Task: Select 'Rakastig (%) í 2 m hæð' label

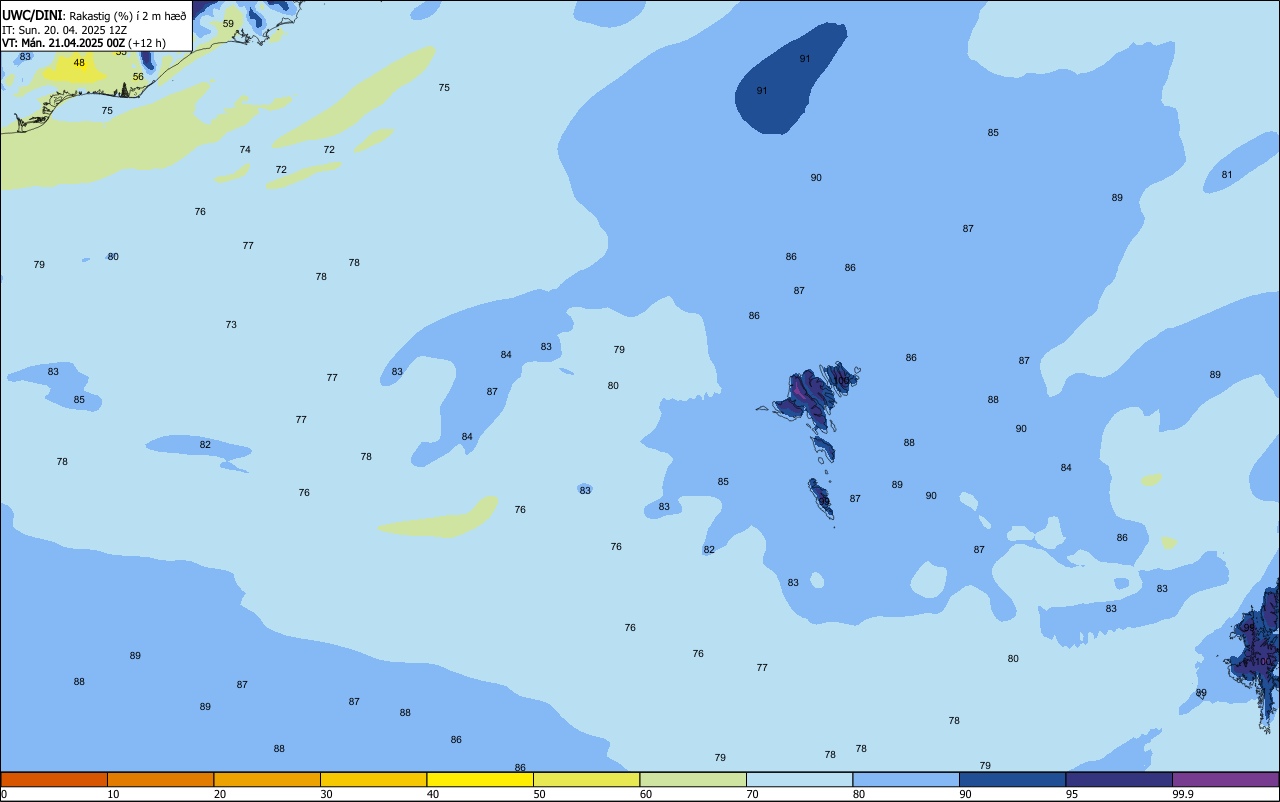Action: click(127, 16)
